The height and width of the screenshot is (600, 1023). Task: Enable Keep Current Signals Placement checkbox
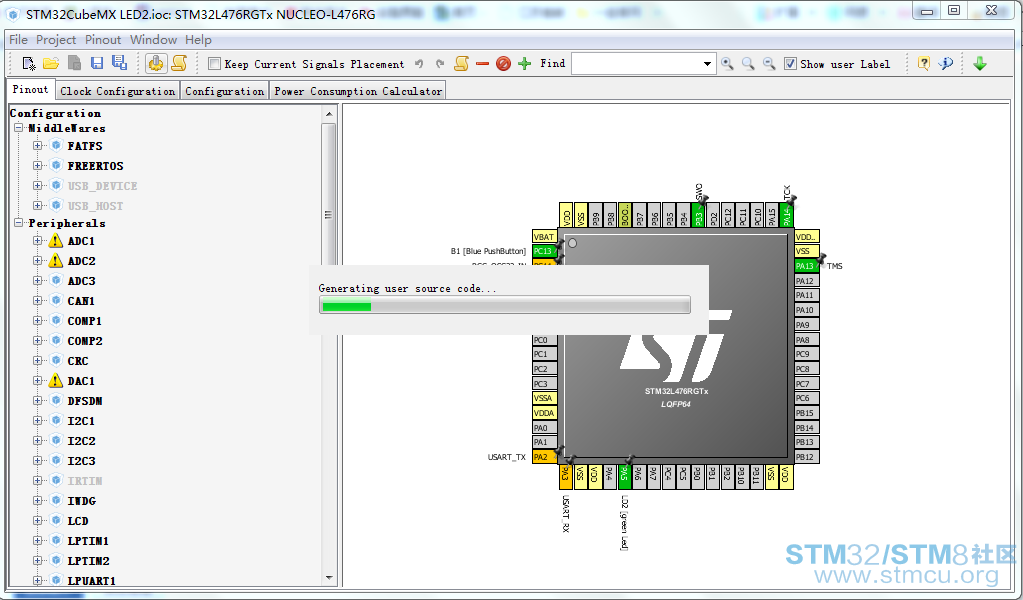click(214, 63)
